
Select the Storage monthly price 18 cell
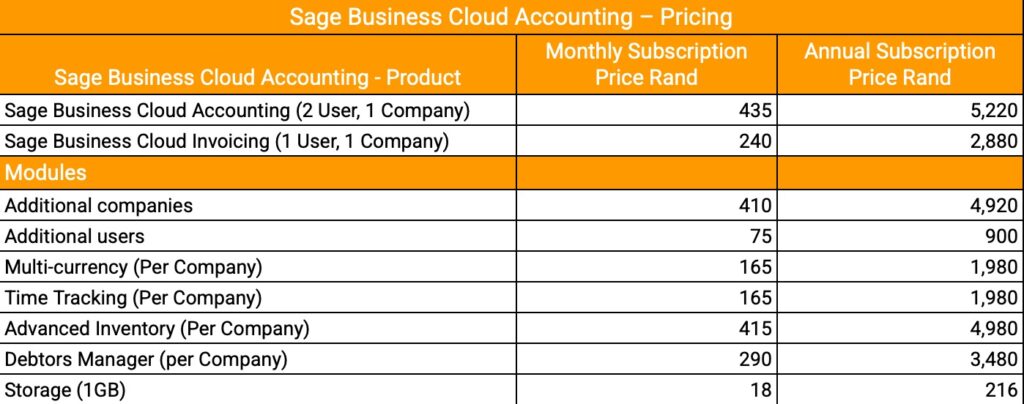tap(761, 391)
